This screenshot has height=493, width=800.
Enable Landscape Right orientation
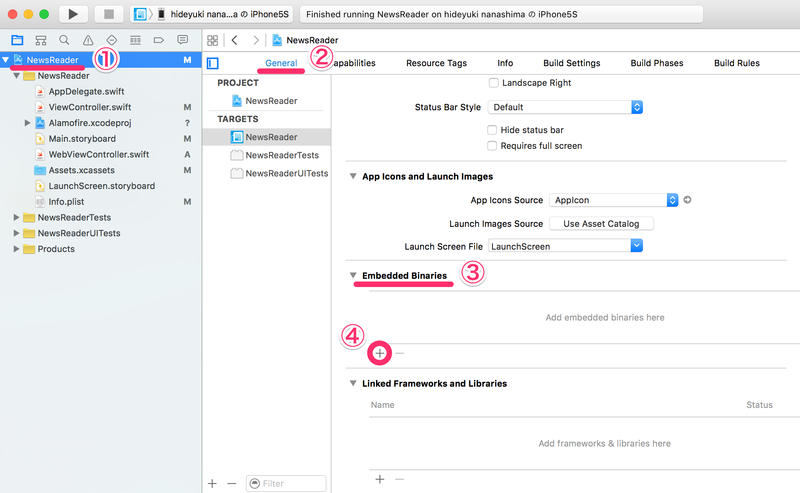(x=493, y=83)
